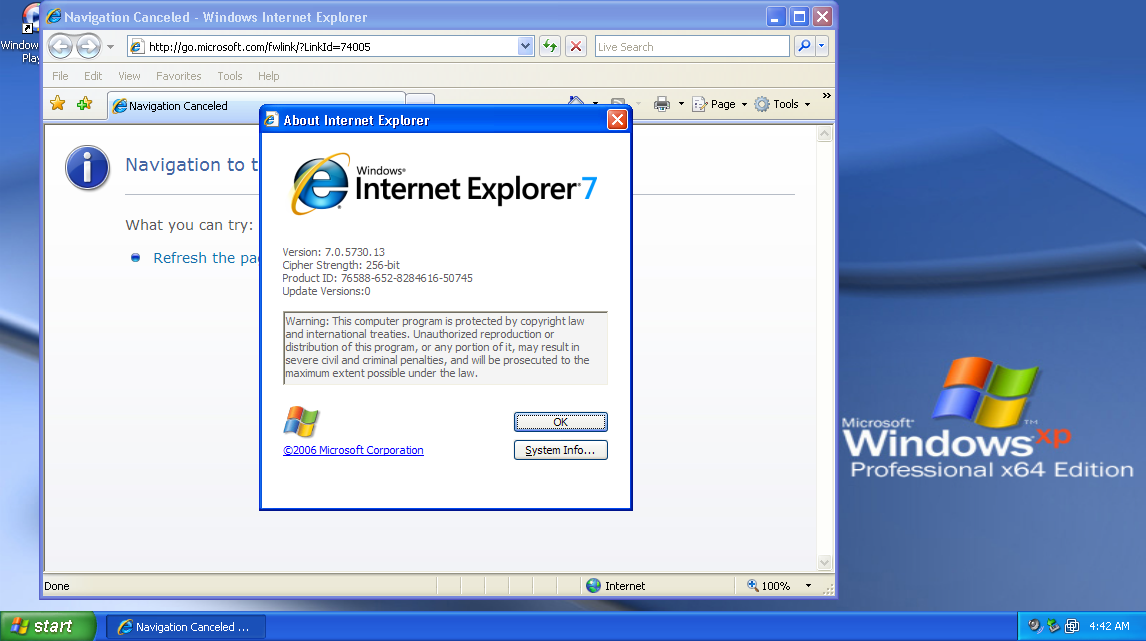The width and height of the screenshot is (1146, 641).
Task: Open the Page command menu
Action: point(720,104)
